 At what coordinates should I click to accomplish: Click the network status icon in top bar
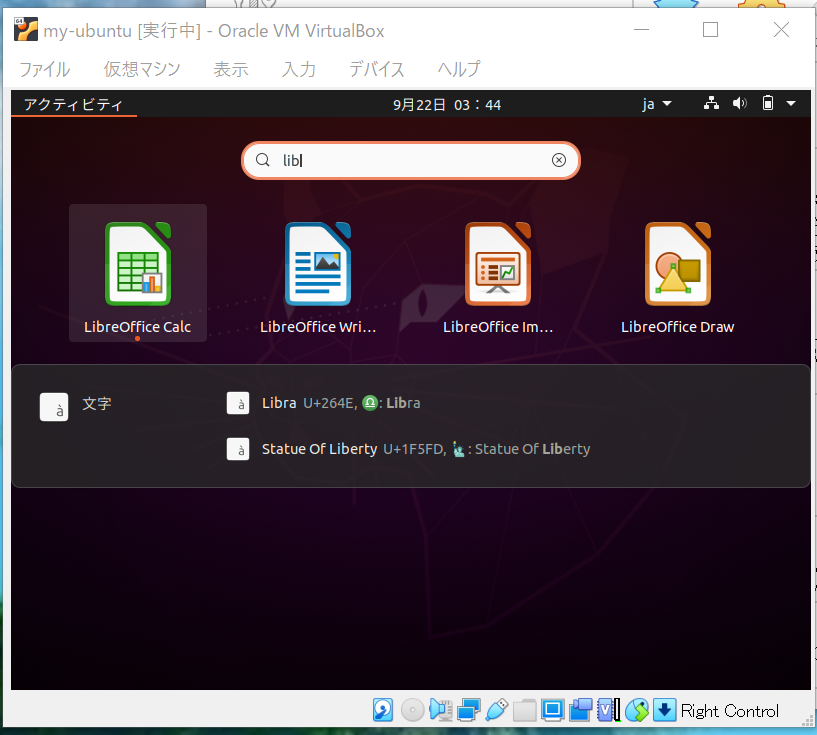711,103
